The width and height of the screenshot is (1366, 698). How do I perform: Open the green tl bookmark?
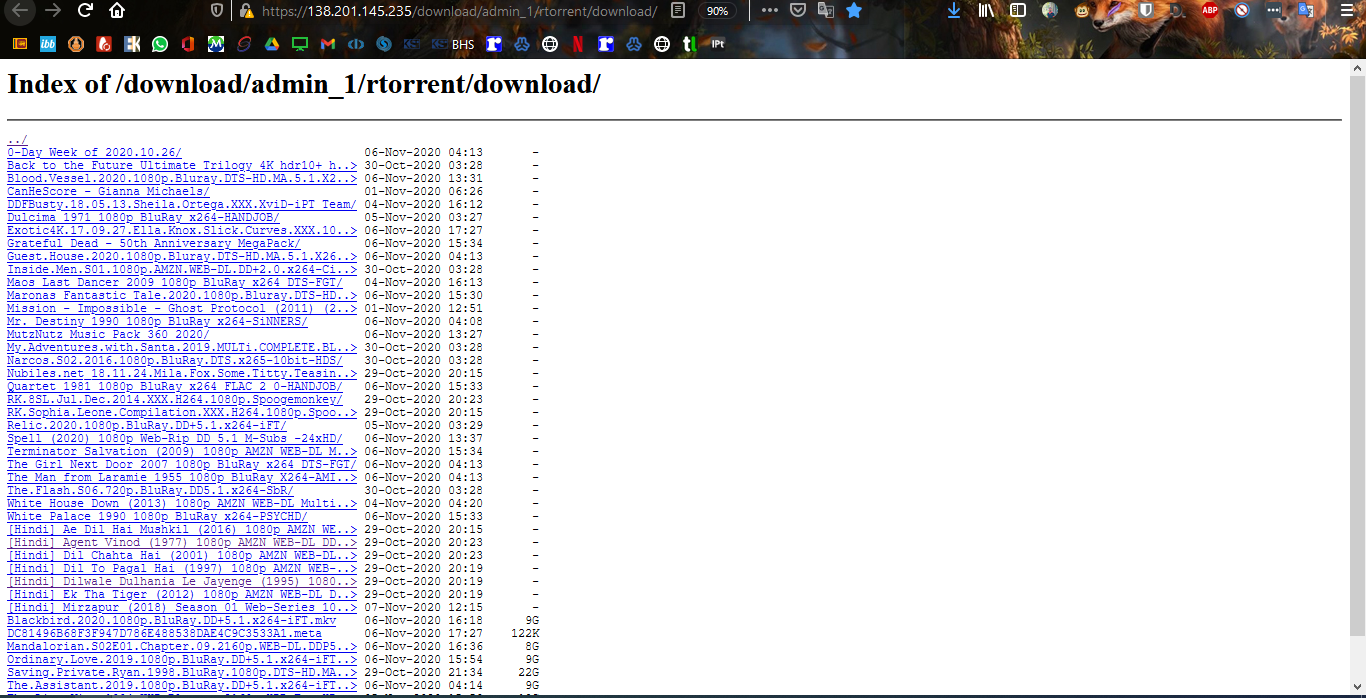click(x=689, y=44)
